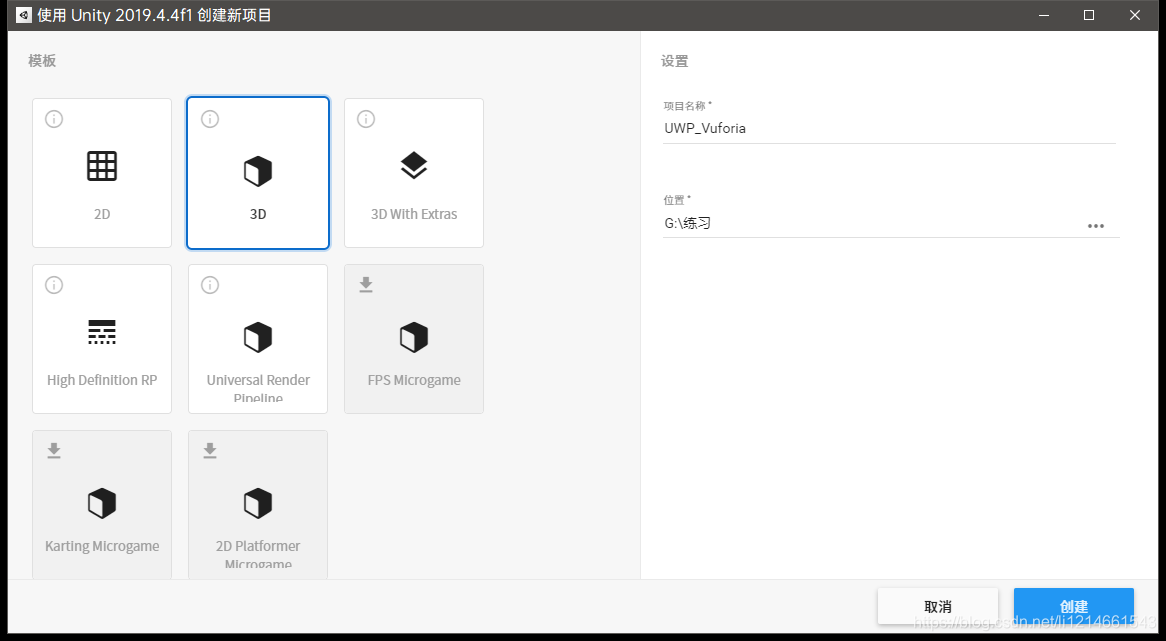
Task: Select the 2D template label
Action: [102, 214]
